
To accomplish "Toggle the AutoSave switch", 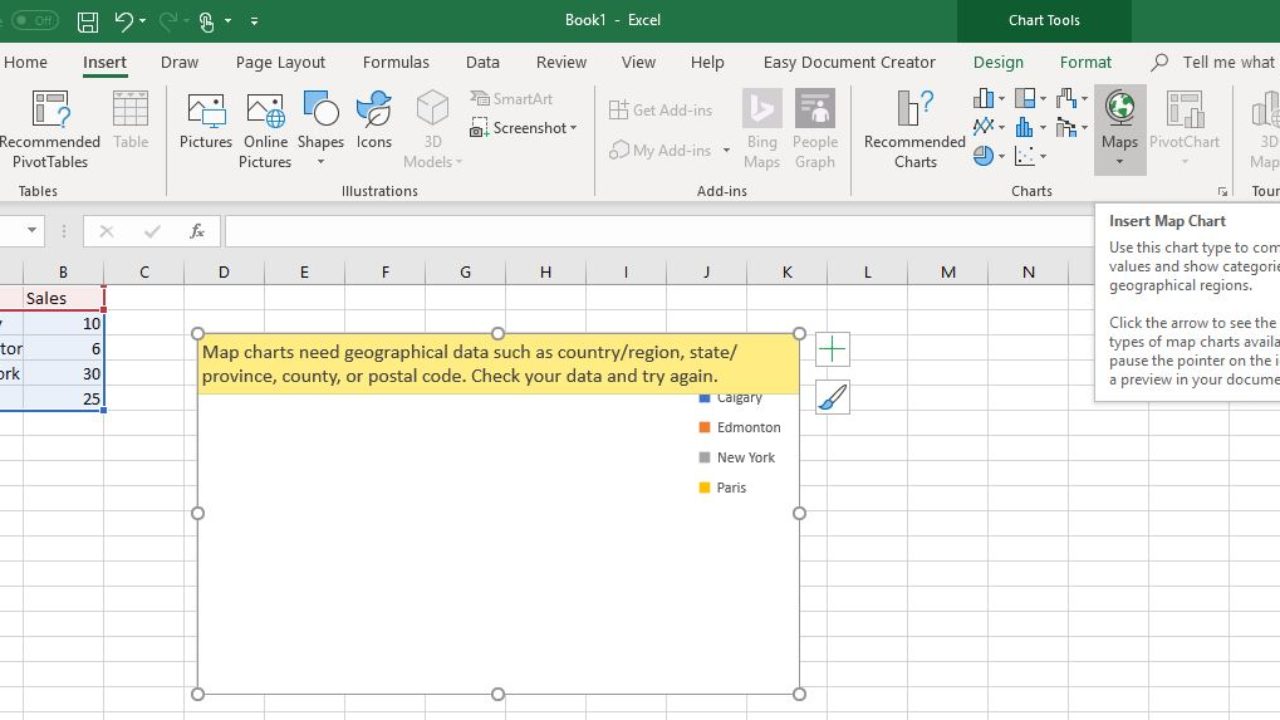I will coord(34,20).
